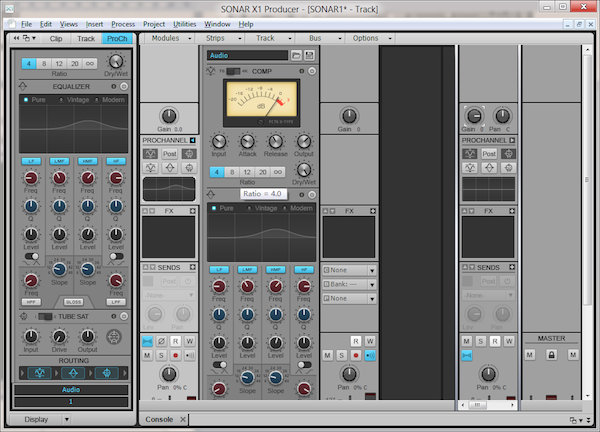Click stereo interleave icon on bus strip
This screenshot has width=600, height=432.
coord(466,355)
